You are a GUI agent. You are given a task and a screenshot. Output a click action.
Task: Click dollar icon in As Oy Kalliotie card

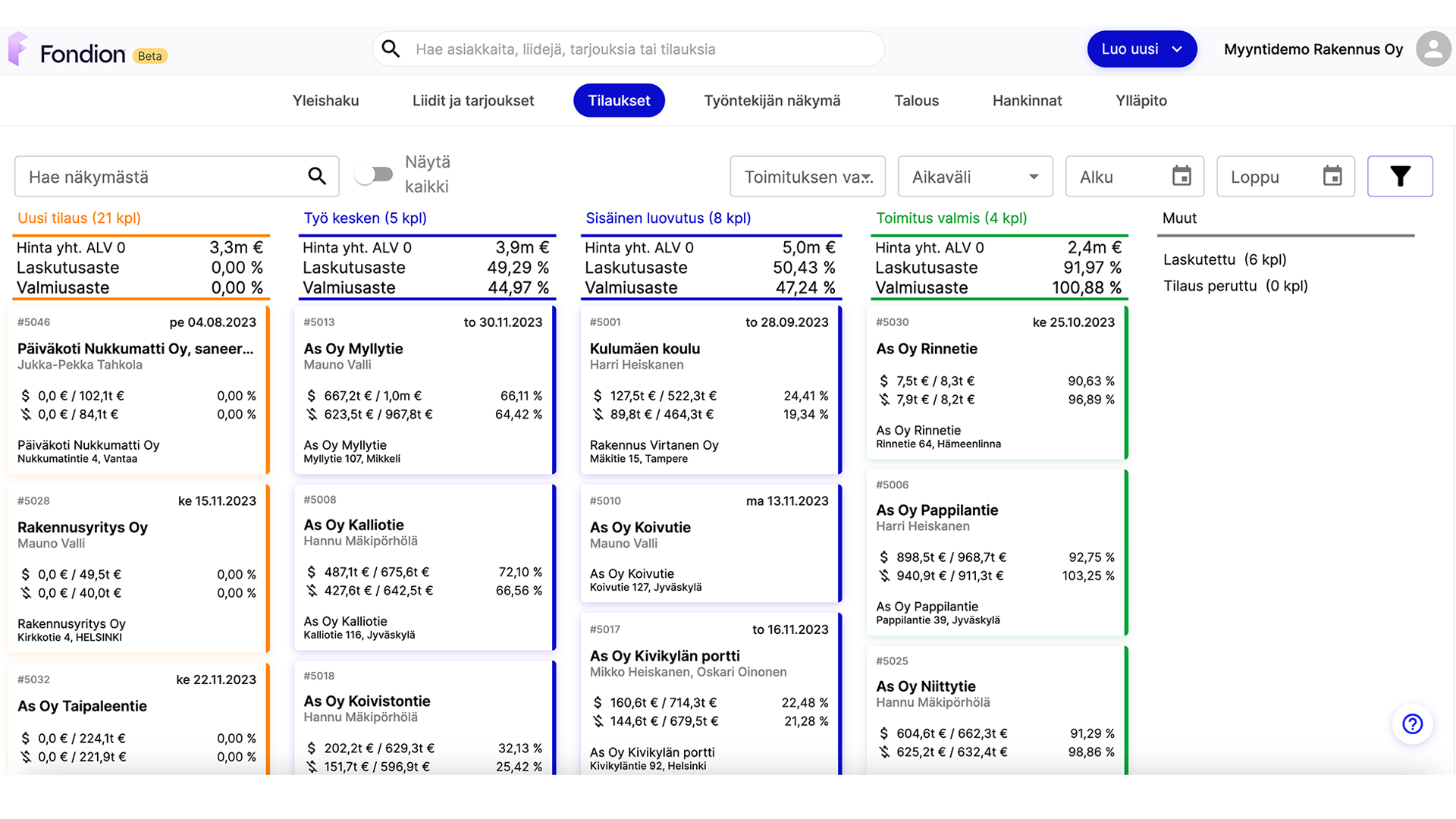(x=311, y=572)
